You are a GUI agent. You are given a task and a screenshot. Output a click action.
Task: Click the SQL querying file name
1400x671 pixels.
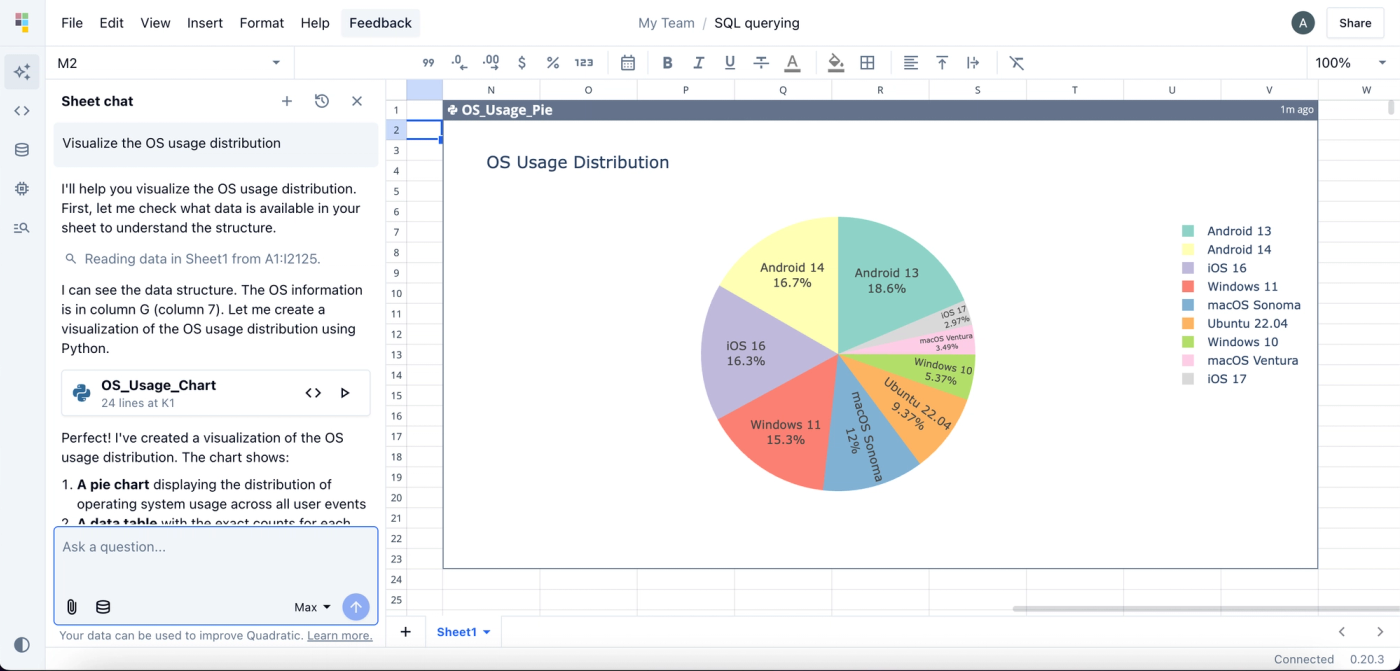(757, 23)
